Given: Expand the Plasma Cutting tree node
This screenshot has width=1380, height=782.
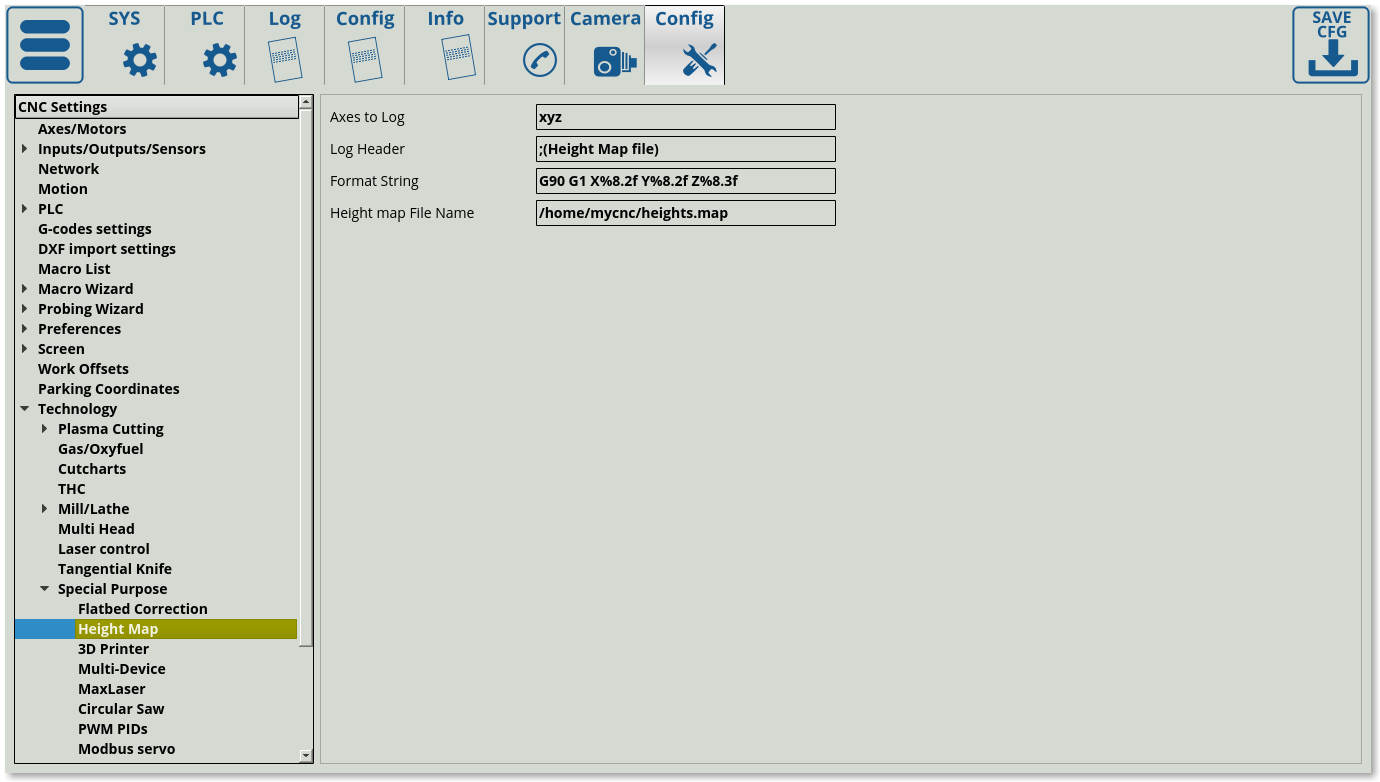Looking at the screenshot, I should pos(45,429).
